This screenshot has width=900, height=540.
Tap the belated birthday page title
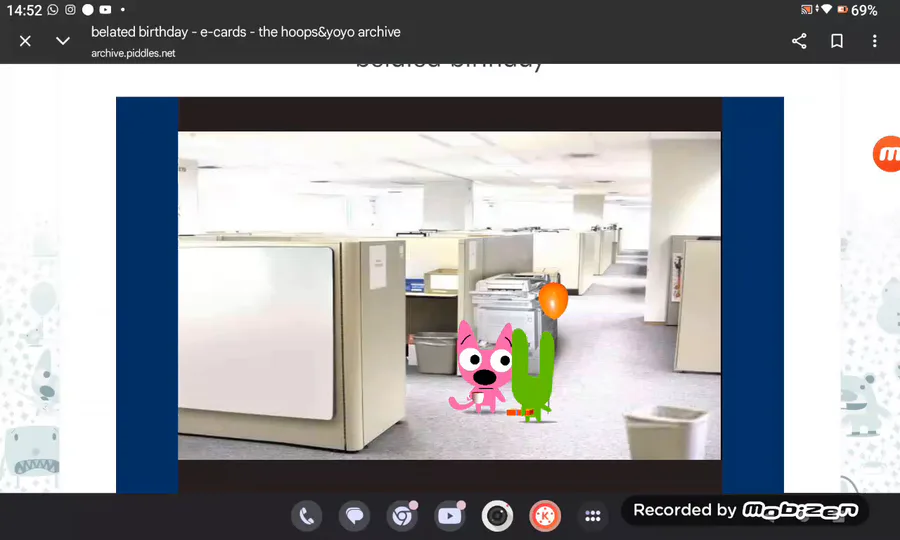click(x=246, y=32)
